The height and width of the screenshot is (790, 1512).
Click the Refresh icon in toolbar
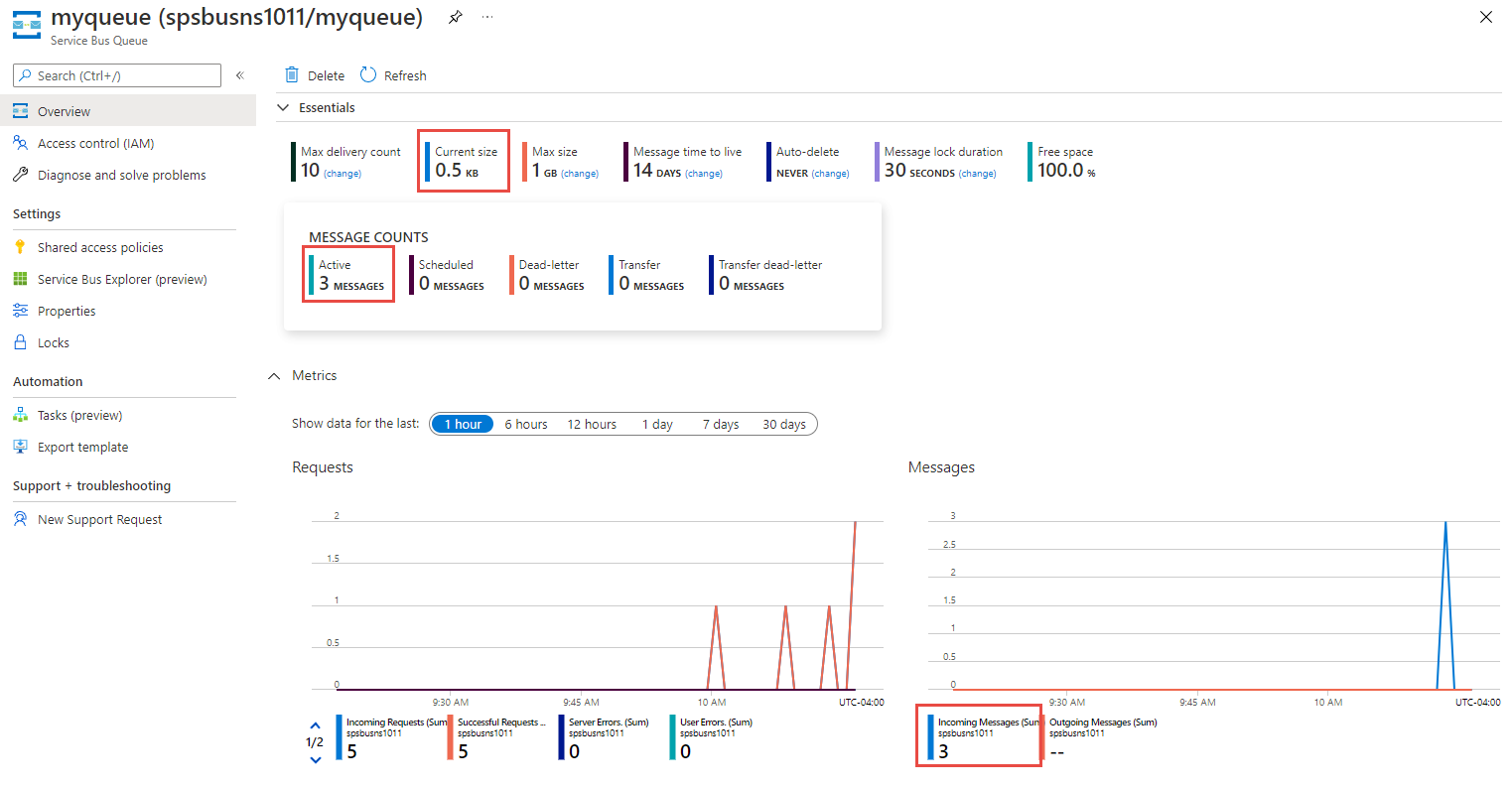(368, 75)
